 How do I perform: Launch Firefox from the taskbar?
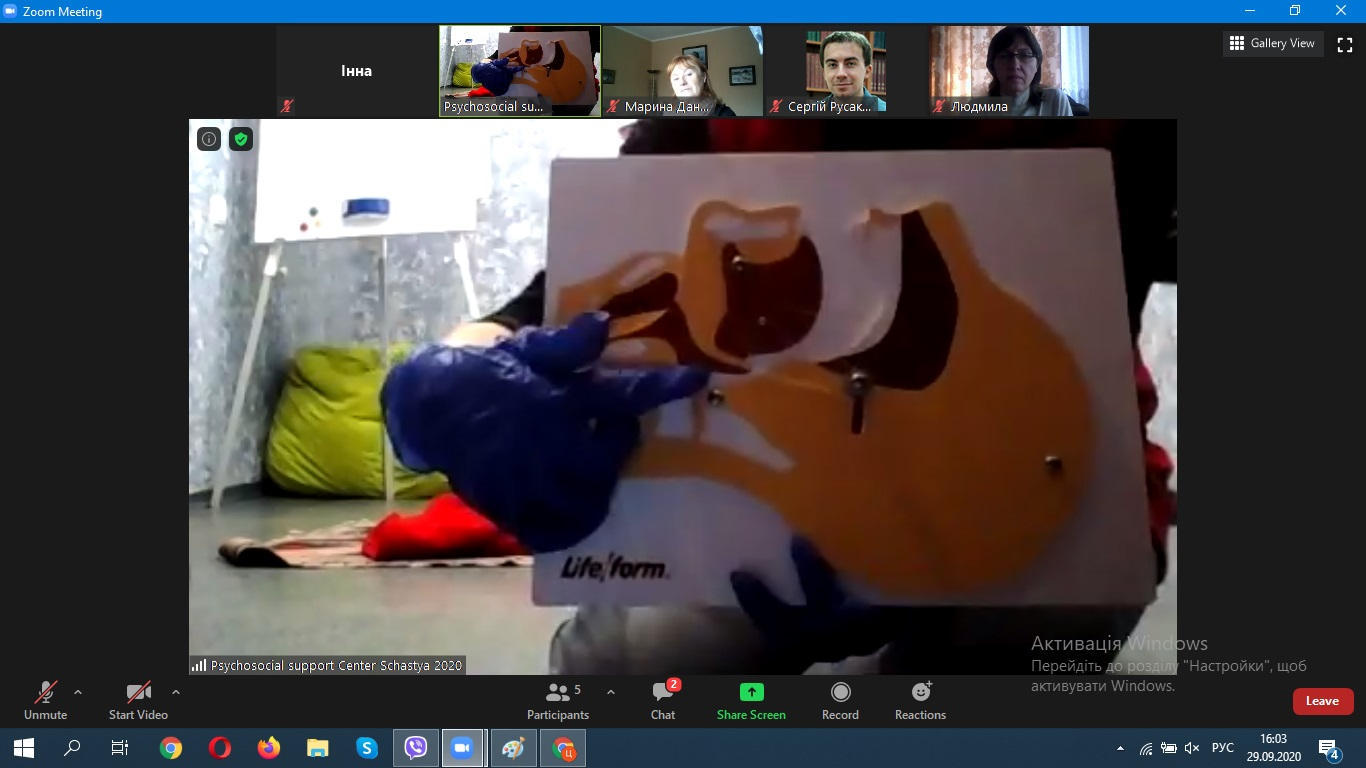pos(269,748)
